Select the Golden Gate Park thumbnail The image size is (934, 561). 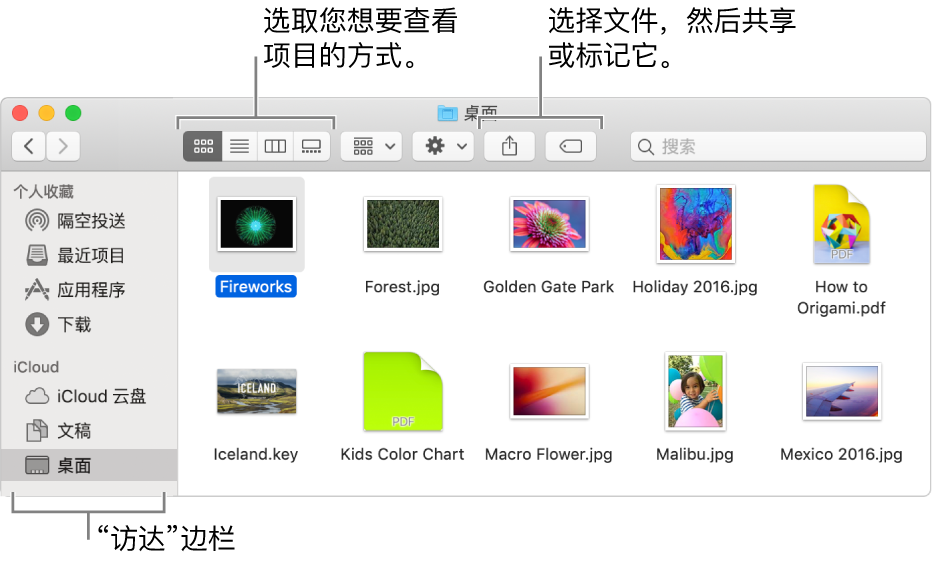coord(549,224)
